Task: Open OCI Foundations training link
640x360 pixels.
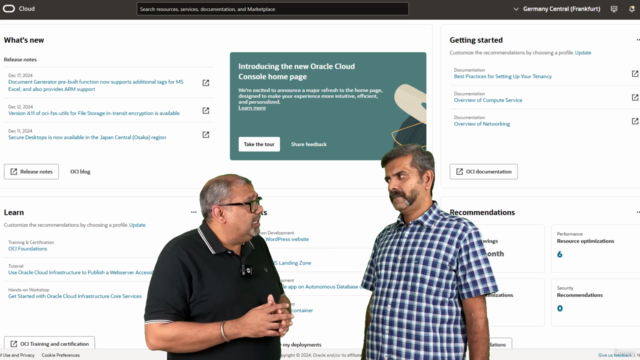Action: pyautogui.click(x=27, y=249)
